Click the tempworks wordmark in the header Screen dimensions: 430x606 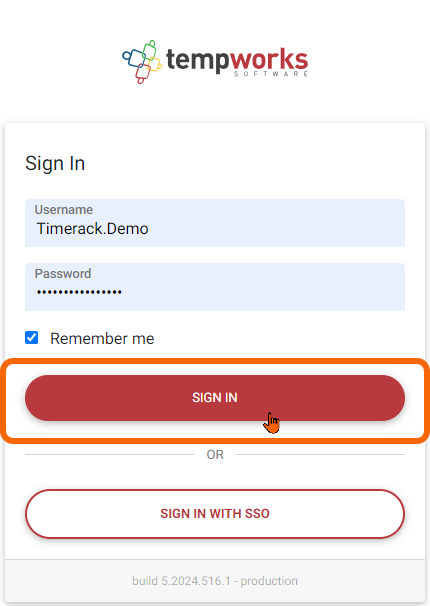(x=237, y=60)
